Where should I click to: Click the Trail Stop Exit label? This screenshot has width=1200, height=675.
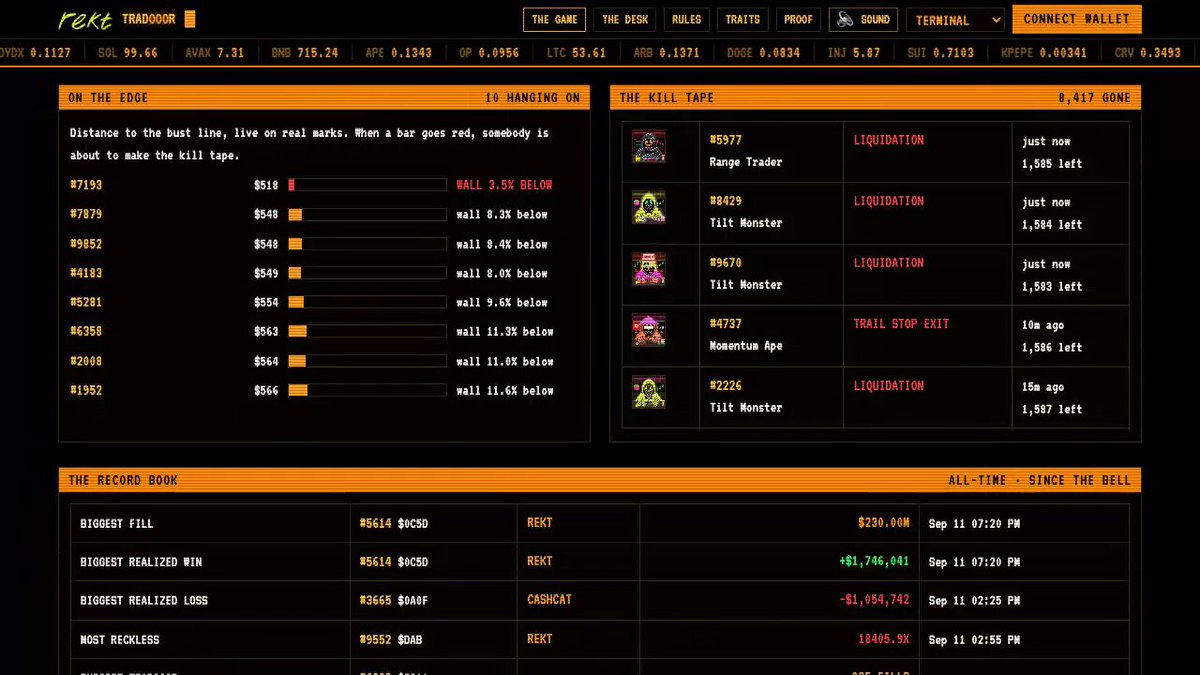(901, 324)
